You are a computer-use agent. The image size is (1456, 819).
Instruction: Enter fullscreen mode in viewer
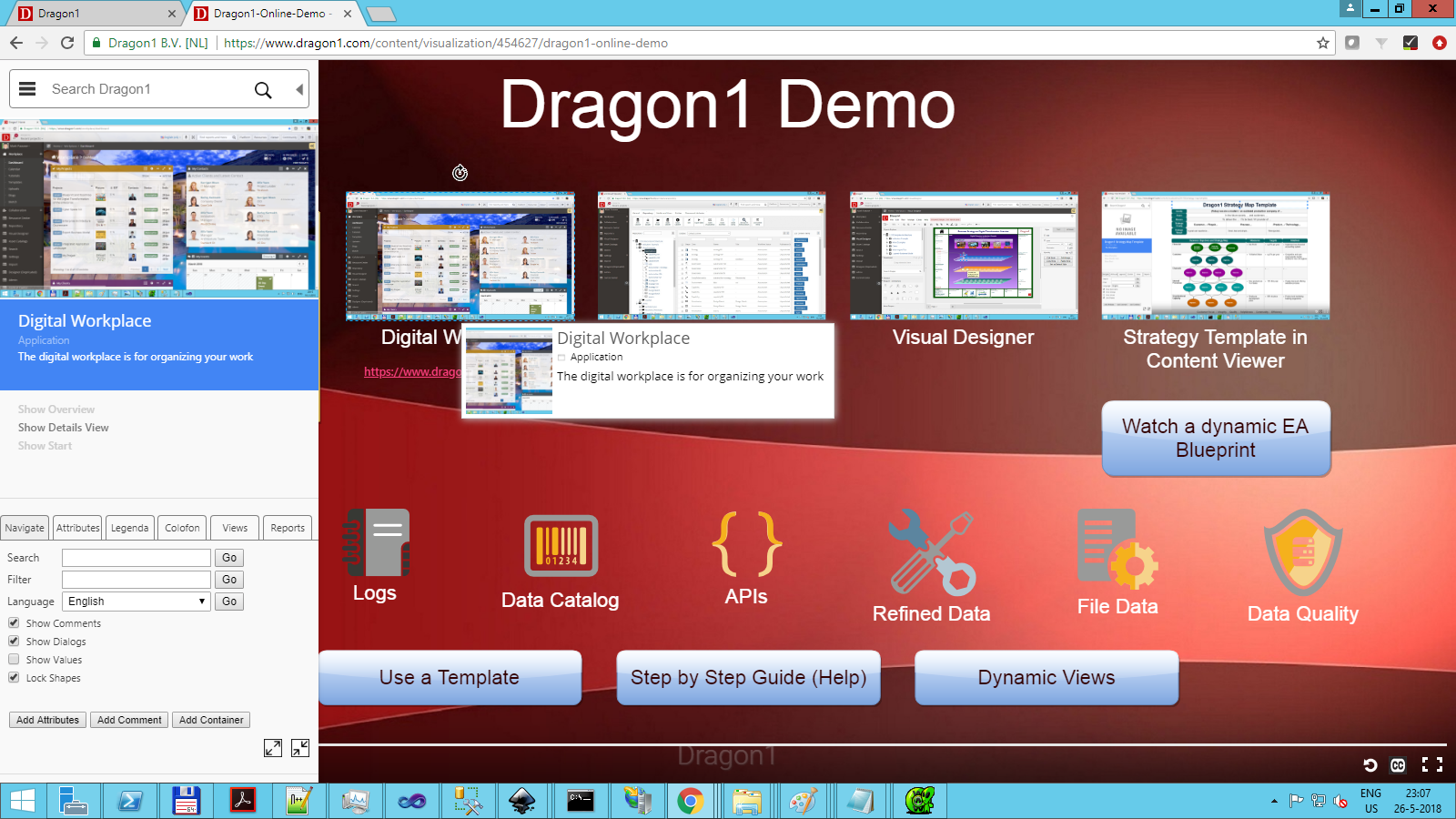coord(1432,765)
